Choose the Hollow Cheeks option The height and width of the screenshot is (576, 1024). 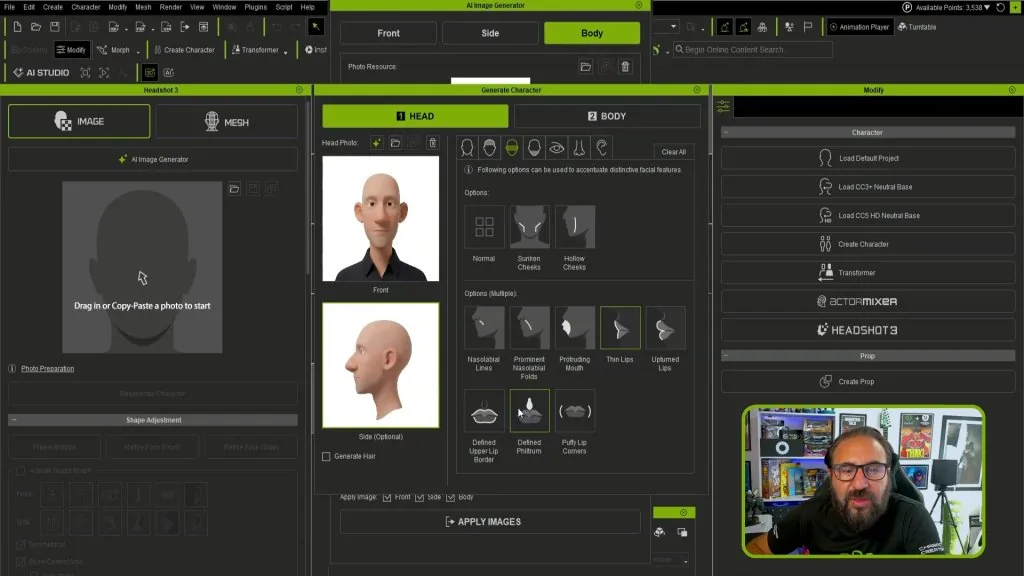coord(575,227)
